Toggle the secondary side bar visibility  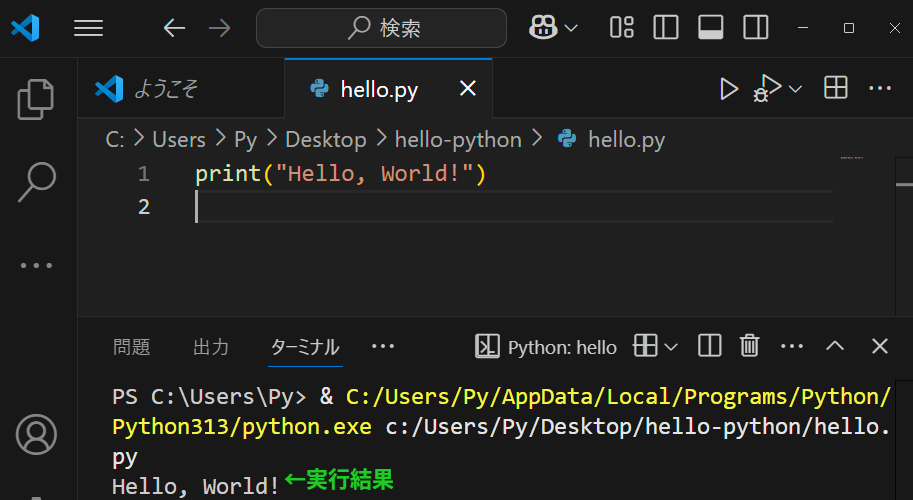[x=756, y=28]
